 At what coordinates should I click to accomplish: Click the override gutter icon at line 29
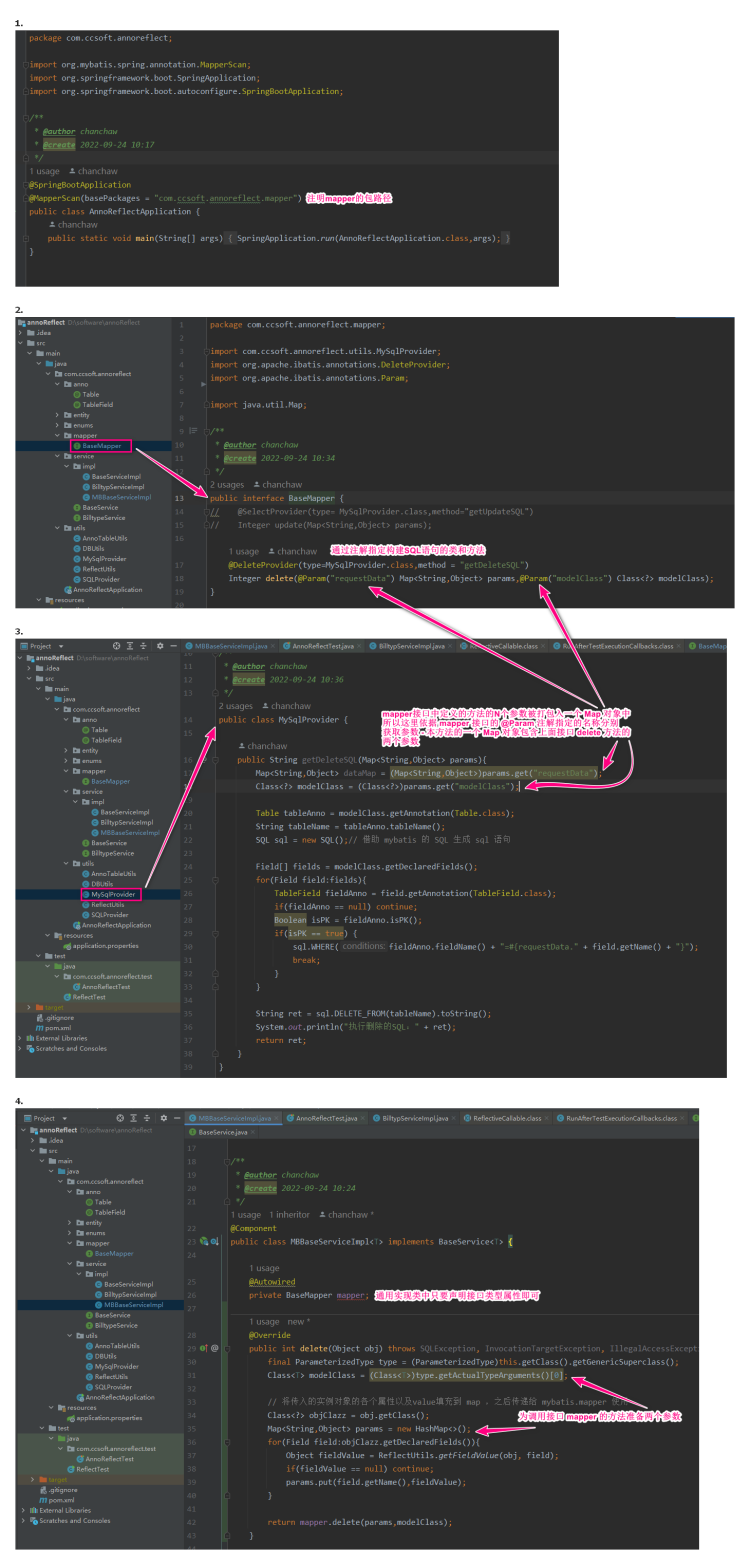[204, 1348]
